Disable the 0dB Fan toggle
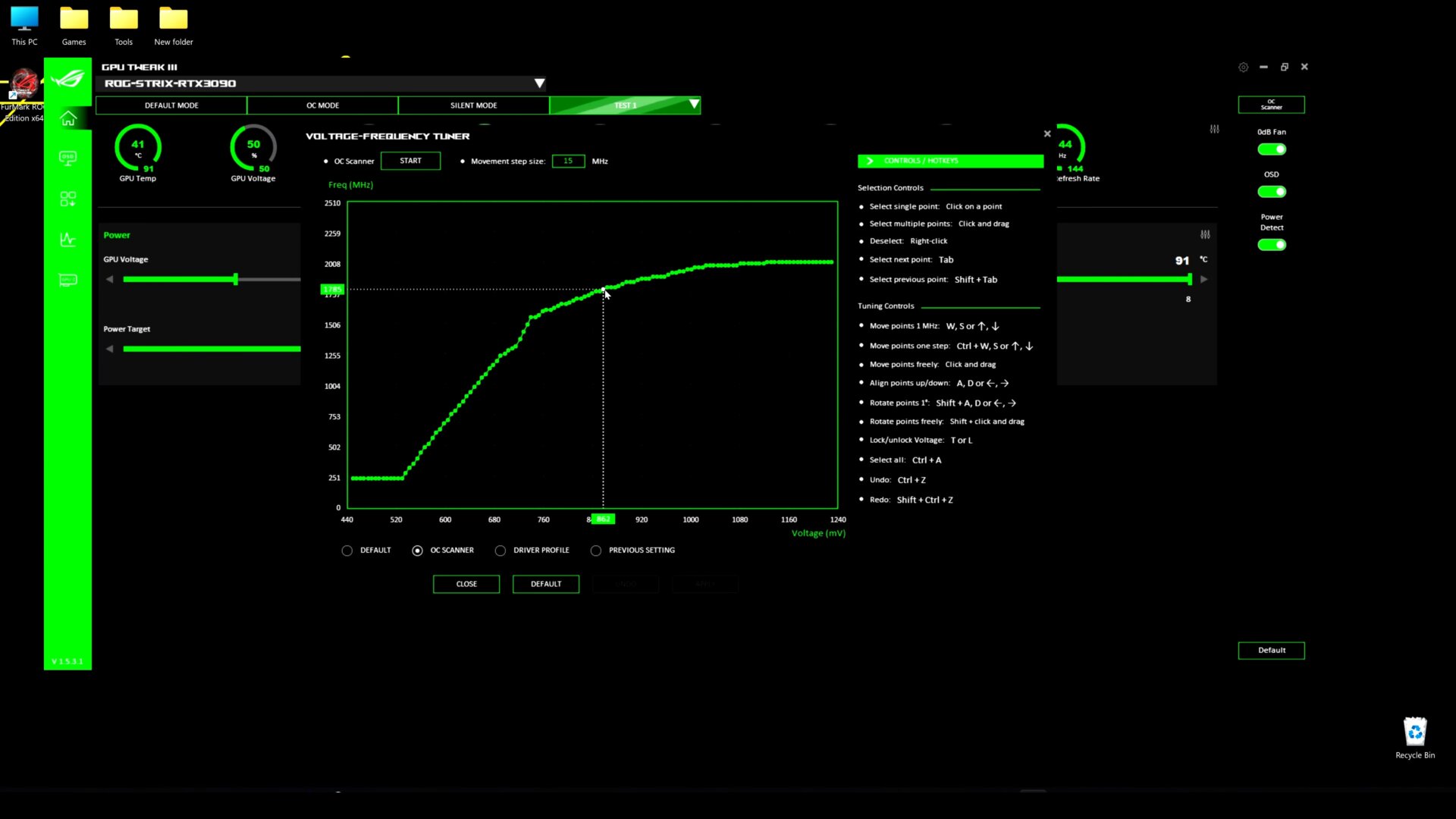The height and width of the screenshot is (819, 1456). tap(1271, 149)
